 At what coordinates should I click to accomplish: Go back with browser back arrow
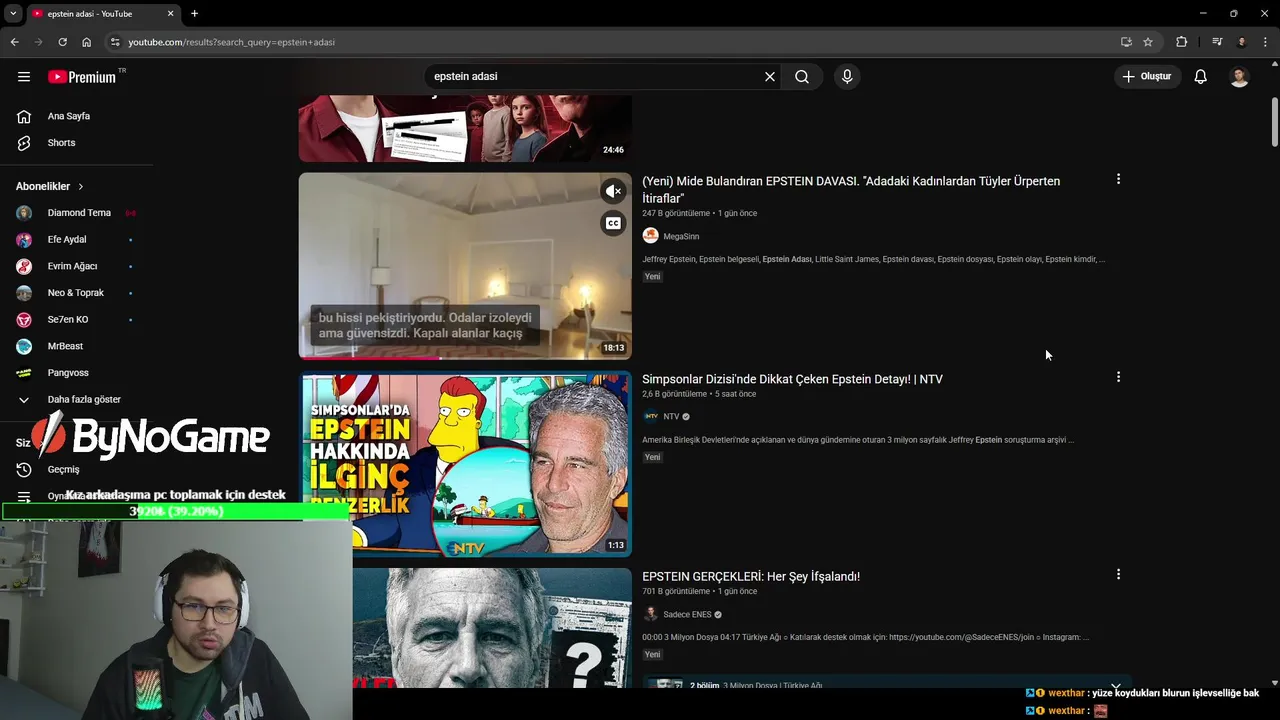14,42
